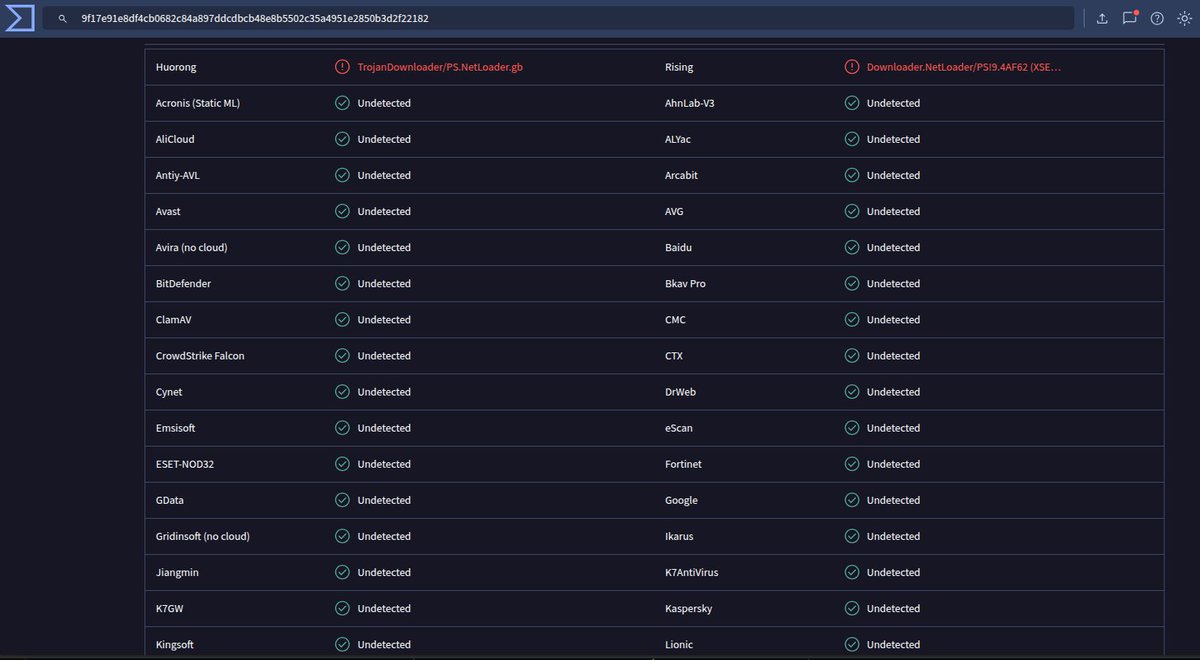Viewport: 1200px width, 660px height.
Task: Click Undetected result for GData
Action: coord(384,500)
